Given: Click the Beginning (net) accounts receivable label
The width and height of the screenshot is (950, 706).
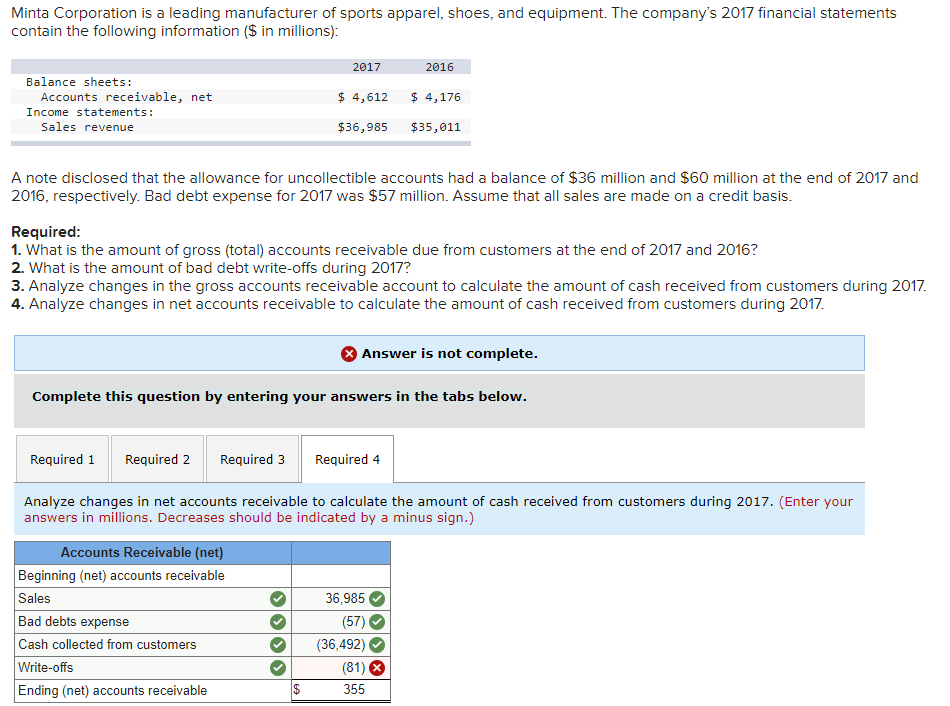Looking at the screenshot, I should point(121,576).
